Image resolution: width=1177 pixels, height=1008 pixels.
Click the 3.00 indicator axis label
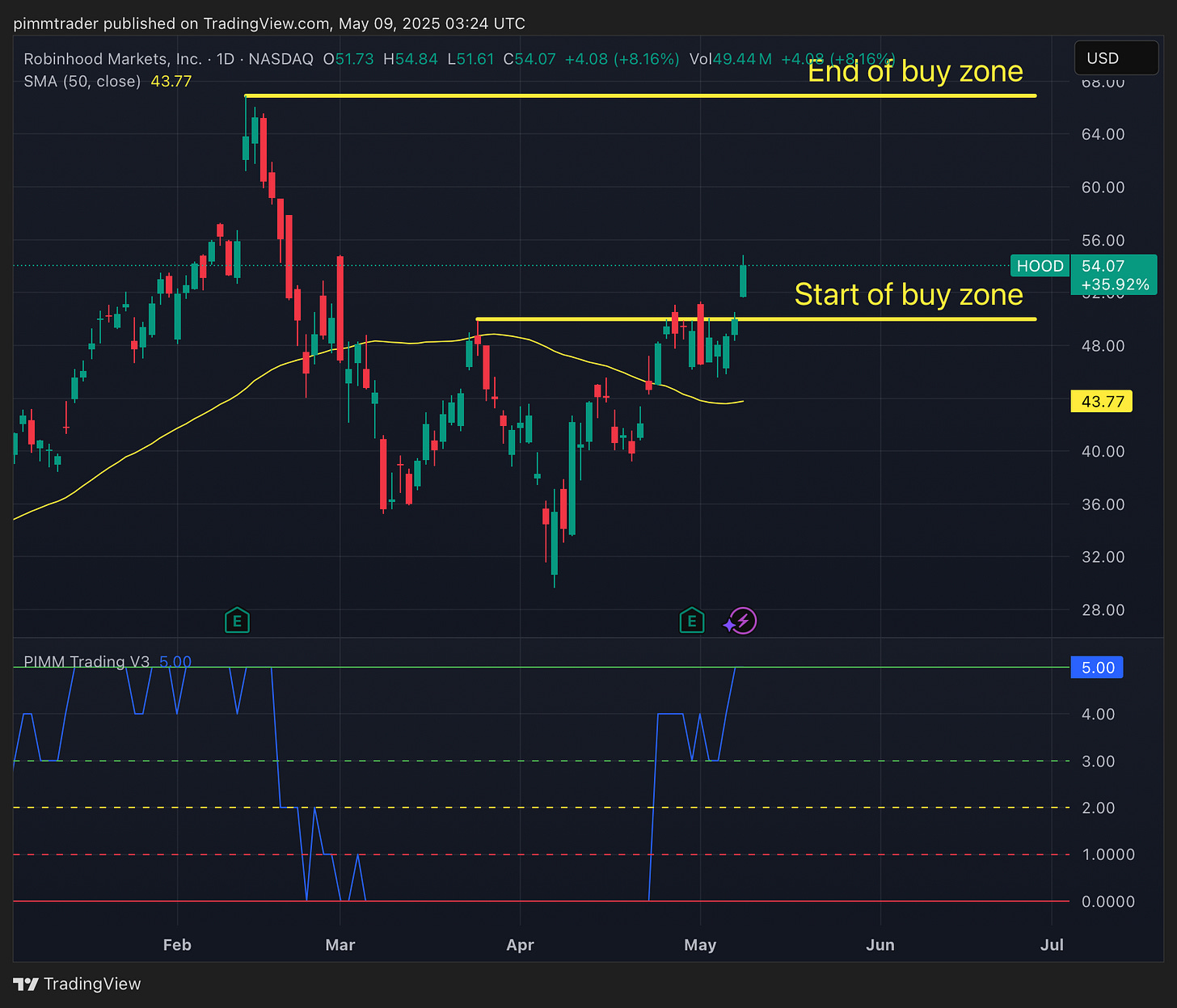point(1098,761)
